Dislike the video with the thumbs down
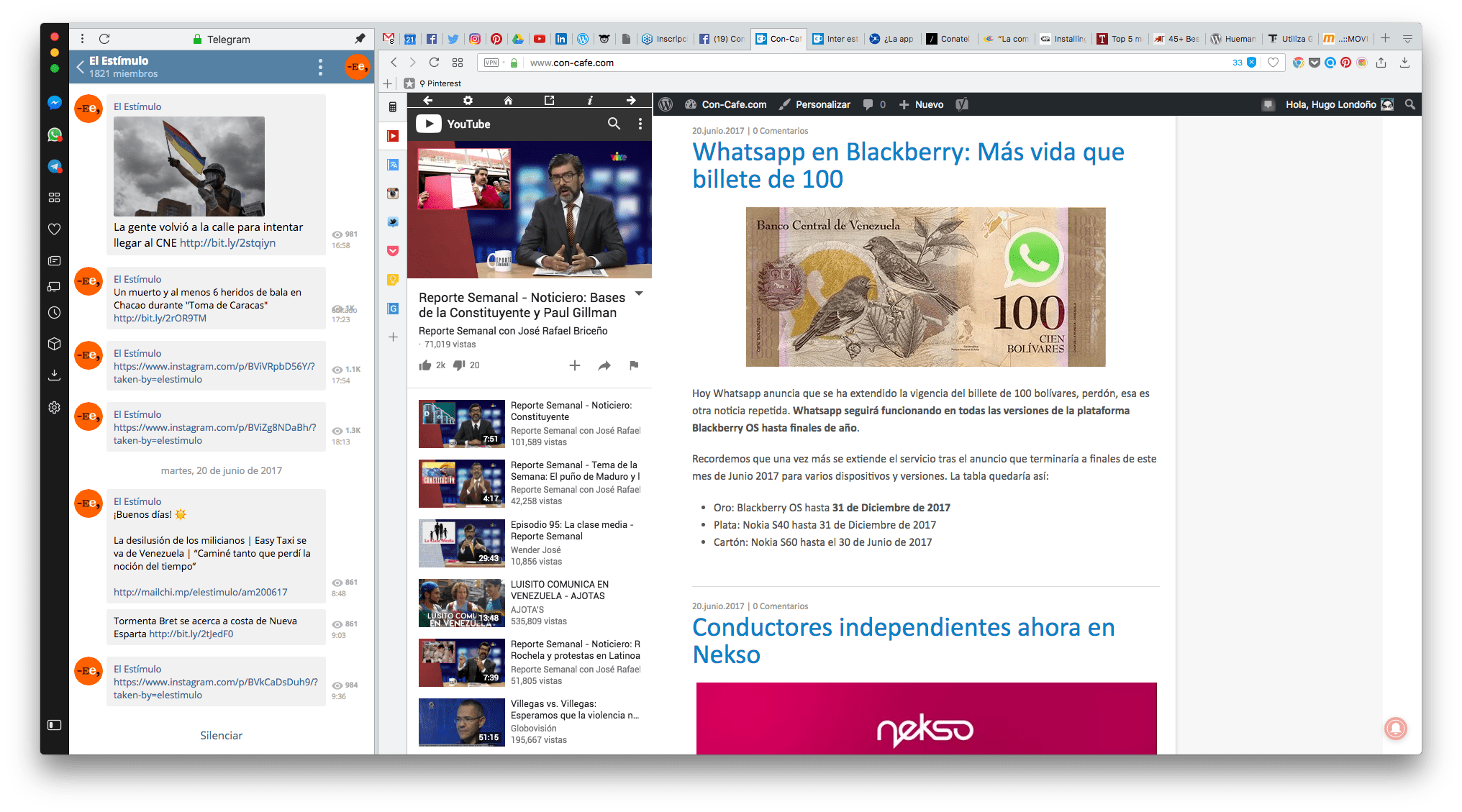This screenshot has height=812, width=1462. pos(459,365)
